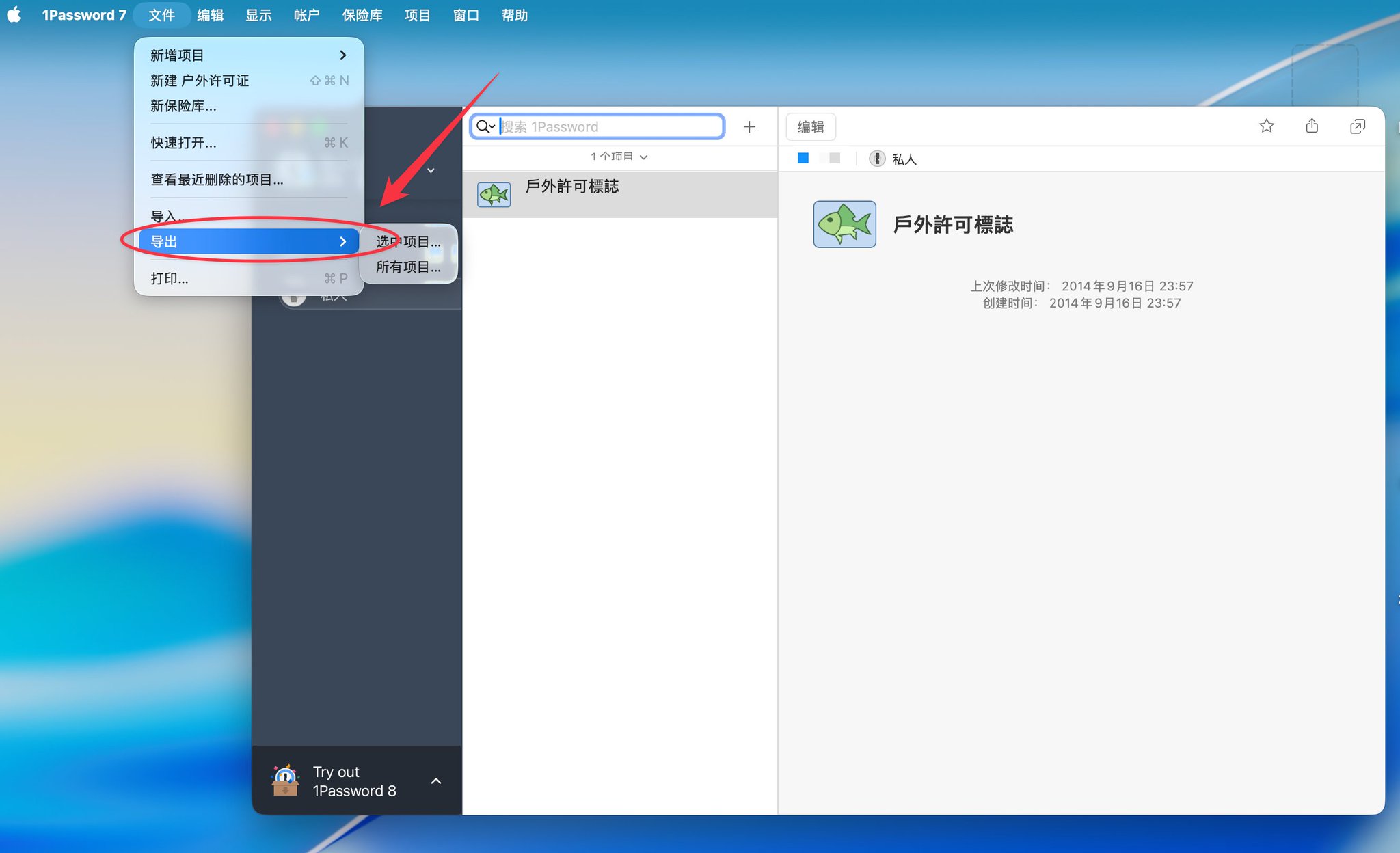
Task: Click the 1Password 8 box icon
Action: (285, 781)
